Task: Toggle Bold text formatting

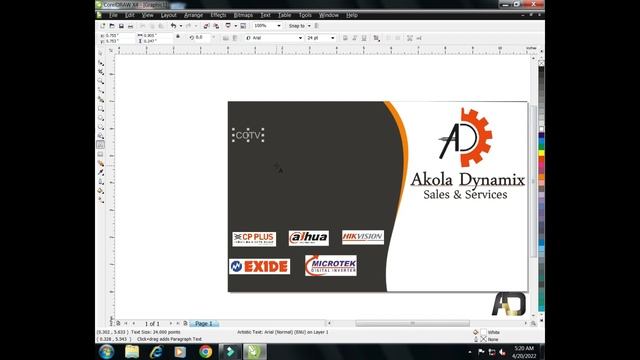Action: pyautogui.click(x=345, y=38)
